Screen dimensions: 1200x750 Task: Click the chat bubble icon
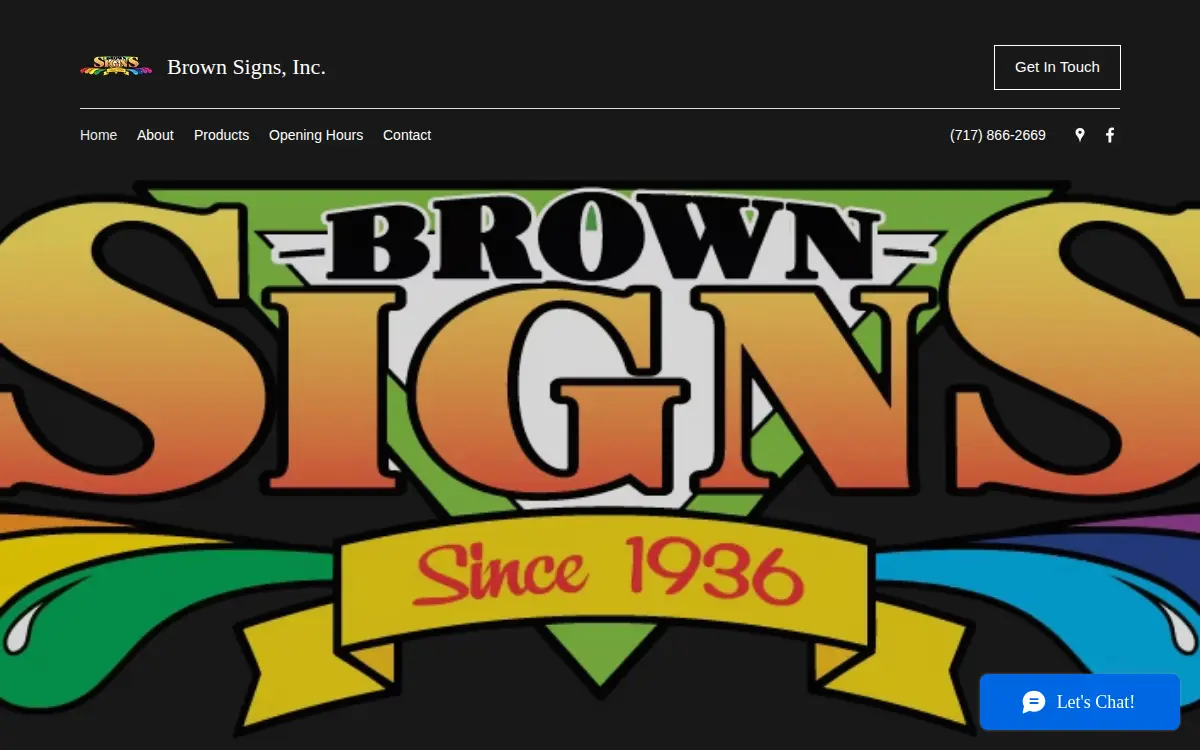(1034, 702)
